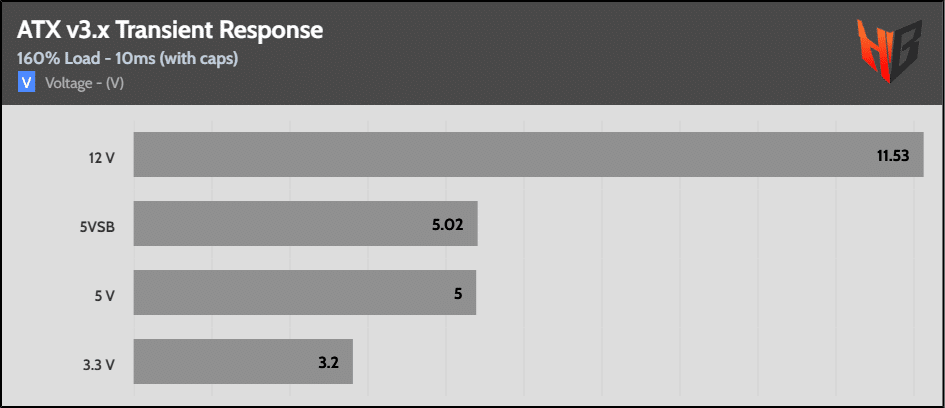
Task: Select the 5VSB bar
Action: click(306, 224)
